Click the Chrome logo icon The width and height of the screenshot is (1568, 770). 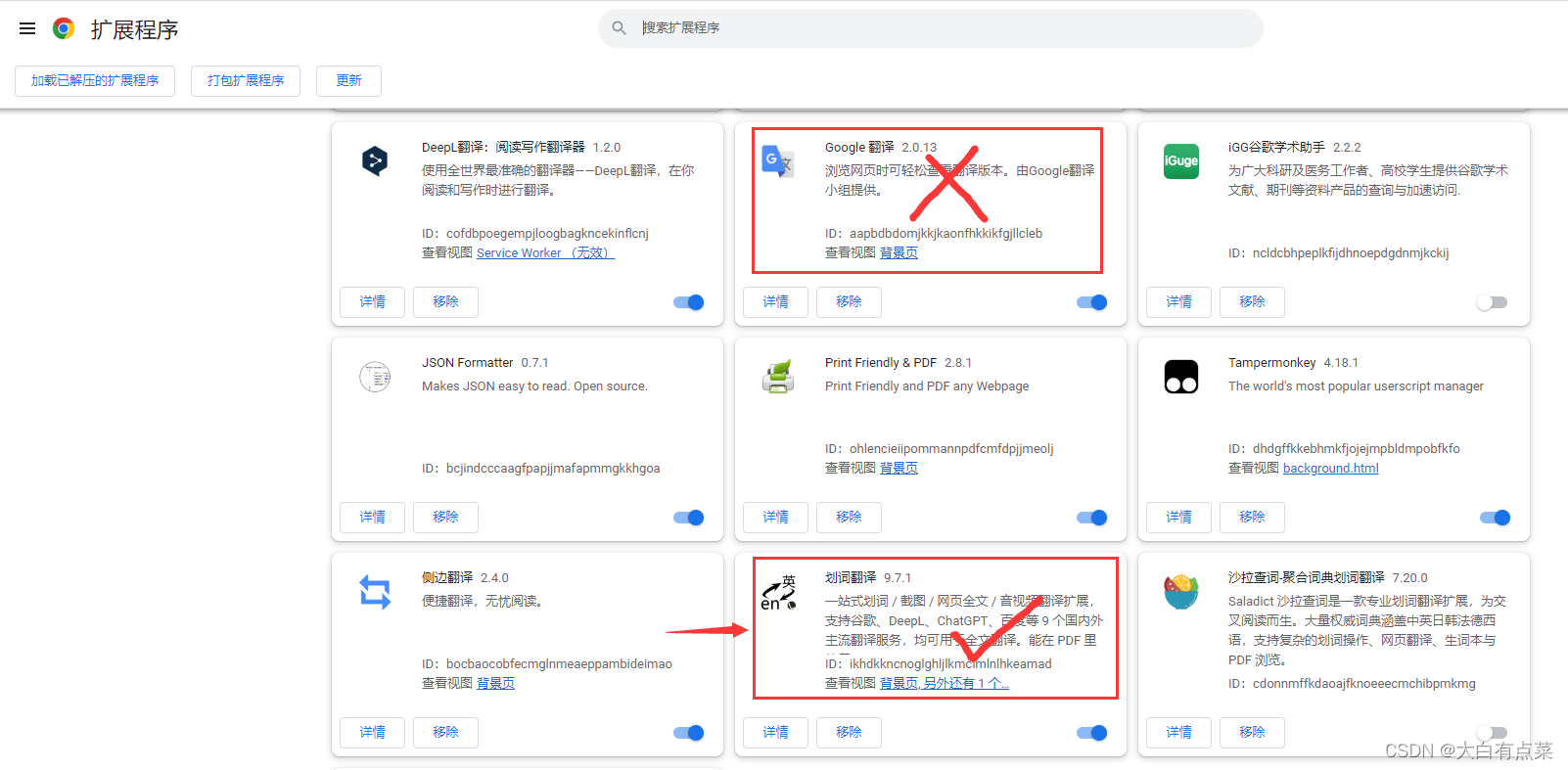64,28
